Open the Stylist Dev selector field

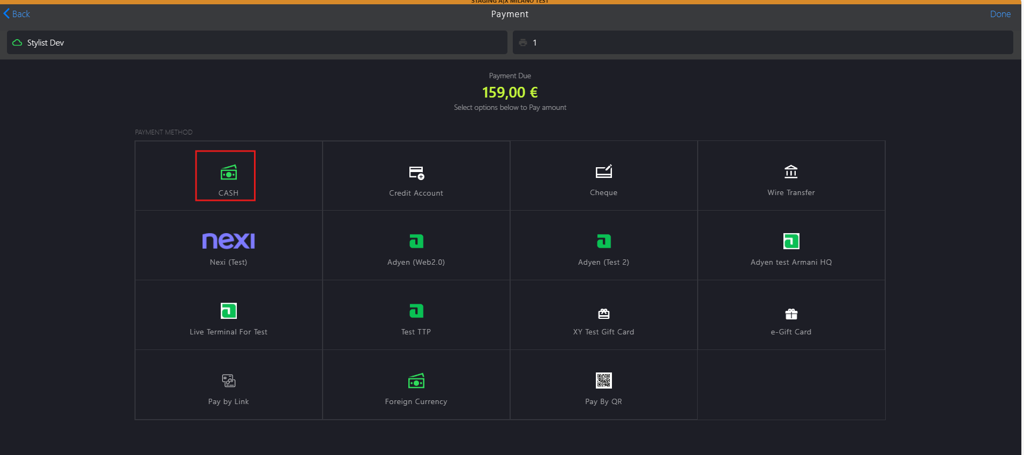point(257,42)
